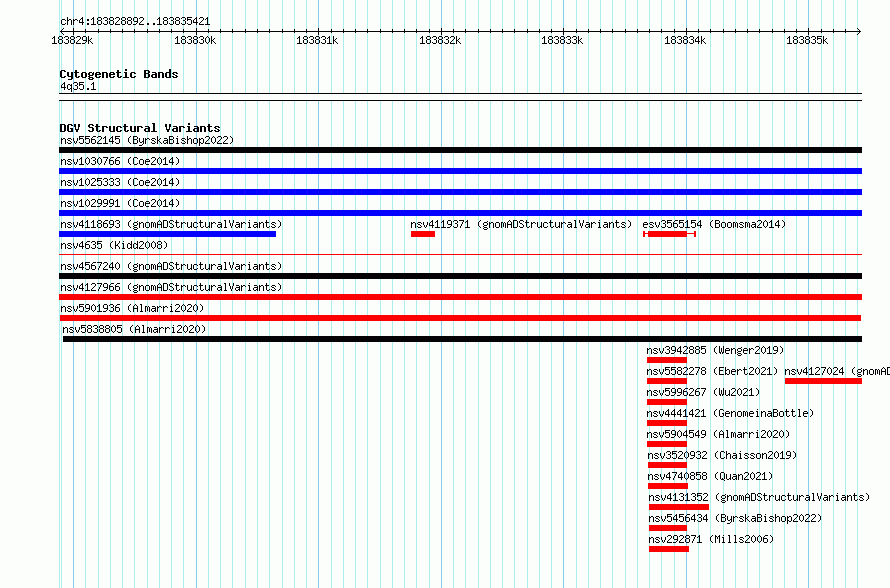The height and width of the screenshot is (588, 890).
Task: Click the right arrowhead of the ruler
Action: [859, 31]
